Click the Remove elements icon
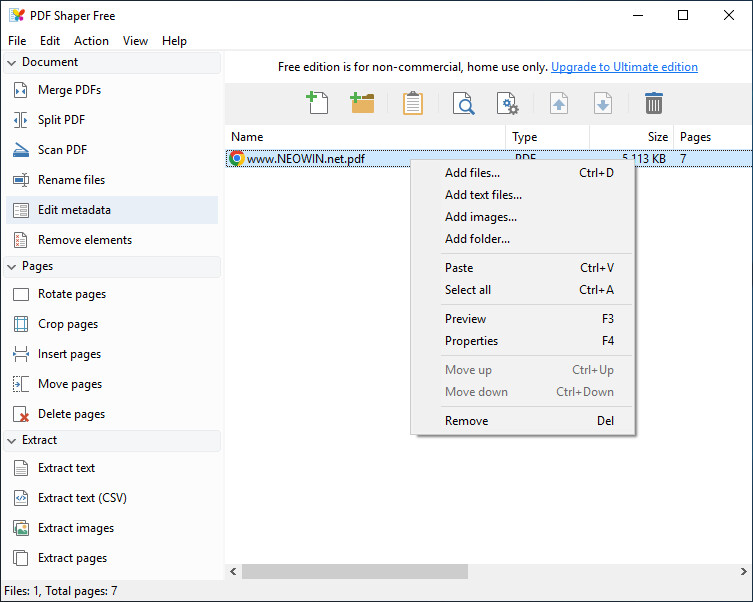 (x=21, y=240)
